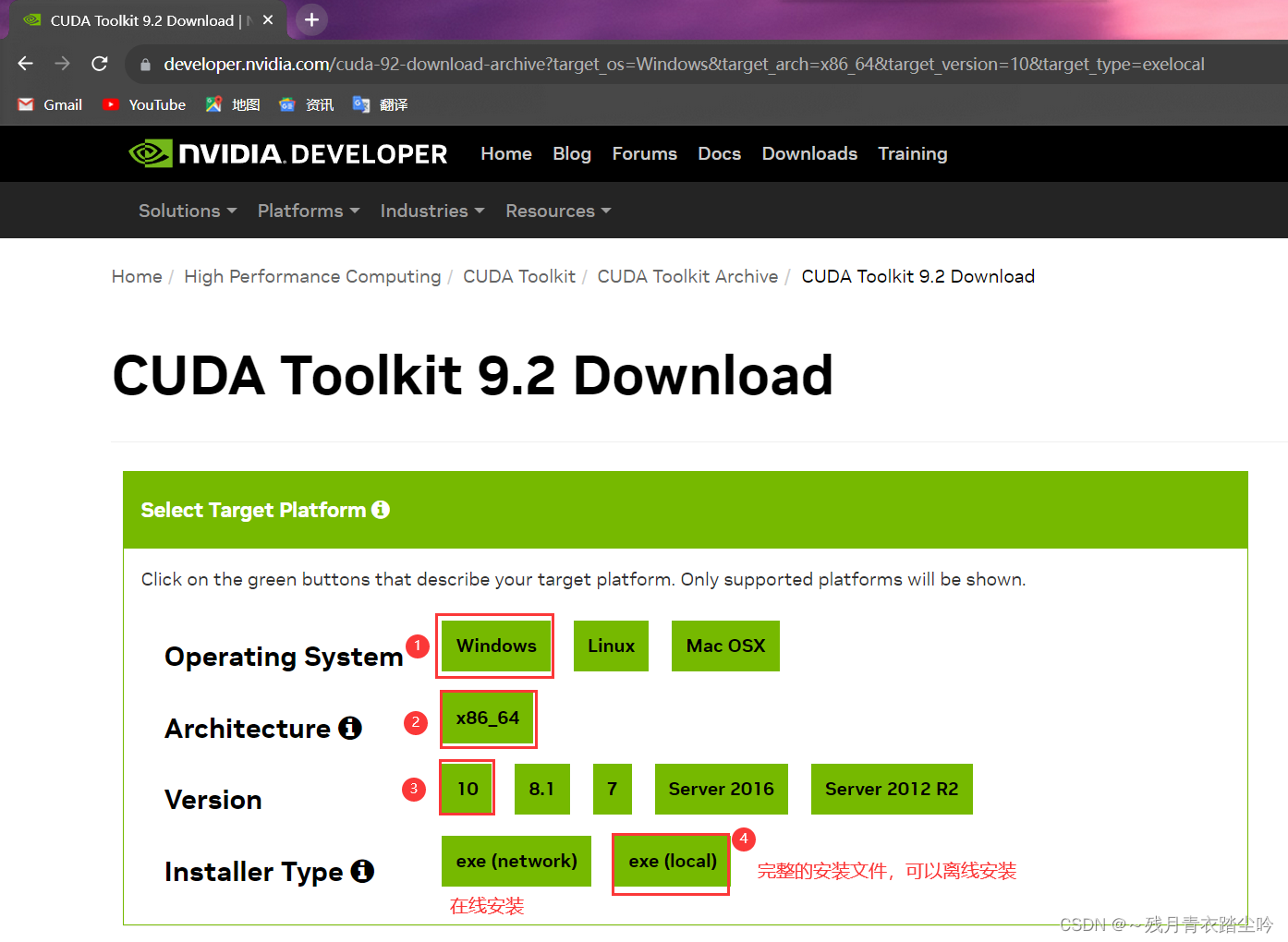Open the Home nav menu item
Viewport: 1288px width, 942px height.
(x=506, y=153)
